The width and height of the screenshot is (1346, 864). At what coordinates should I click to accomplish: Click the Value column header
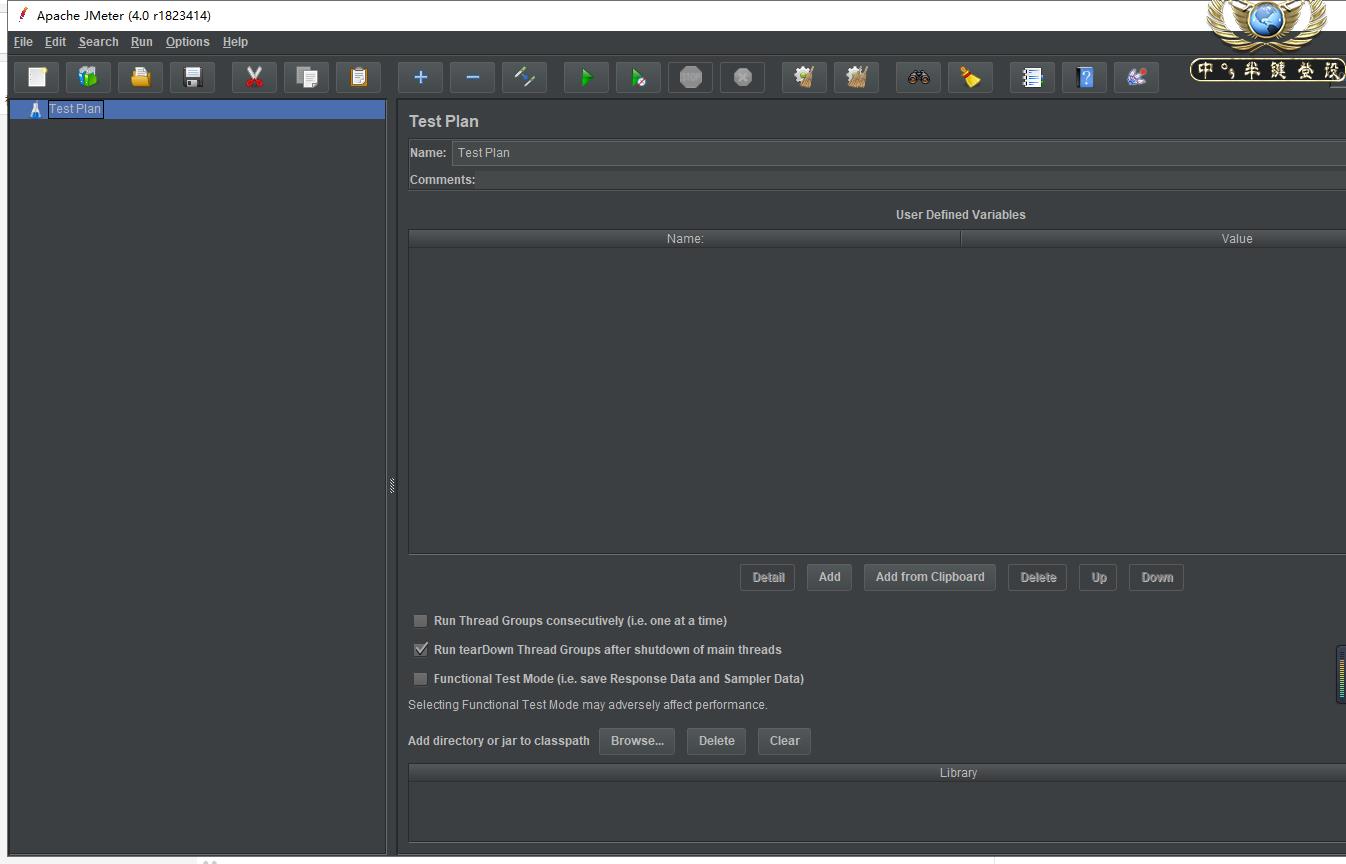[1154, 239]
